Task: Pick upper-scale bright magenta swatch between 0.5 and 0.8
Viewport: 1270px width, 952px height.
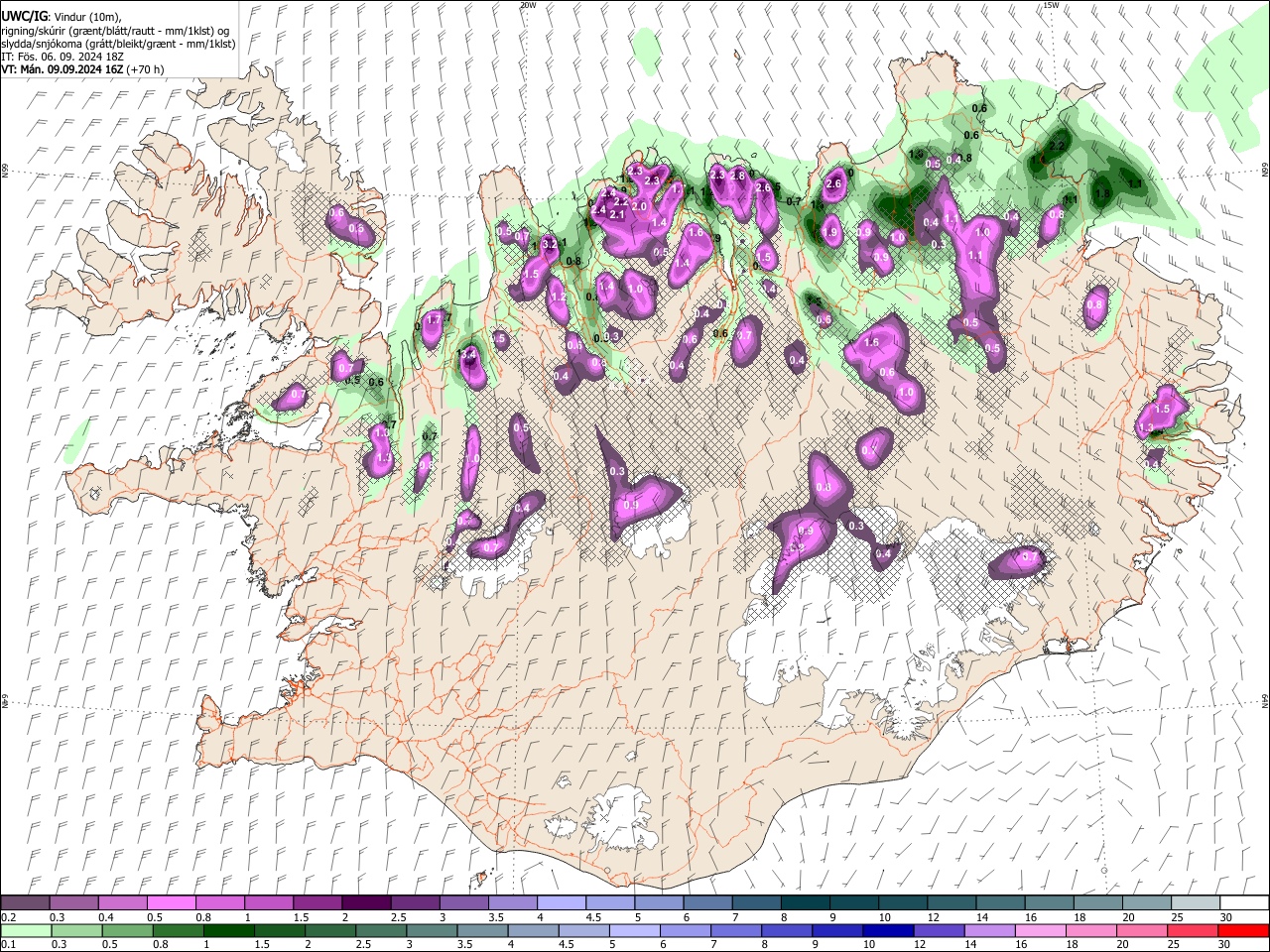Action: click(x=171, y=903)
